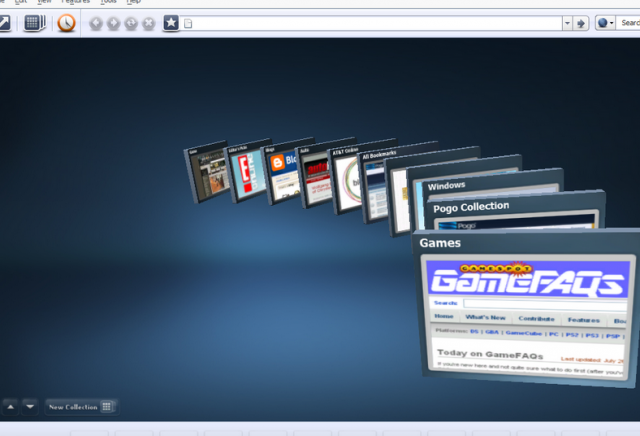Click the 'Today on GameFAQs' heading

(x=490, y=354)
